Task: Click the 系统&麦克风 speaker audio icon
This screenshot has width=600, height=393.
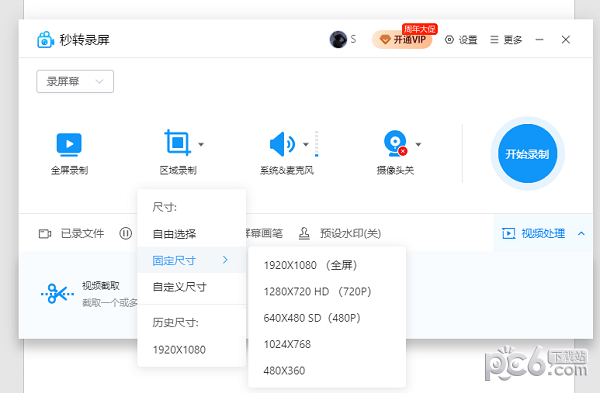Action: pyautogui.click(x=282, y=144)
